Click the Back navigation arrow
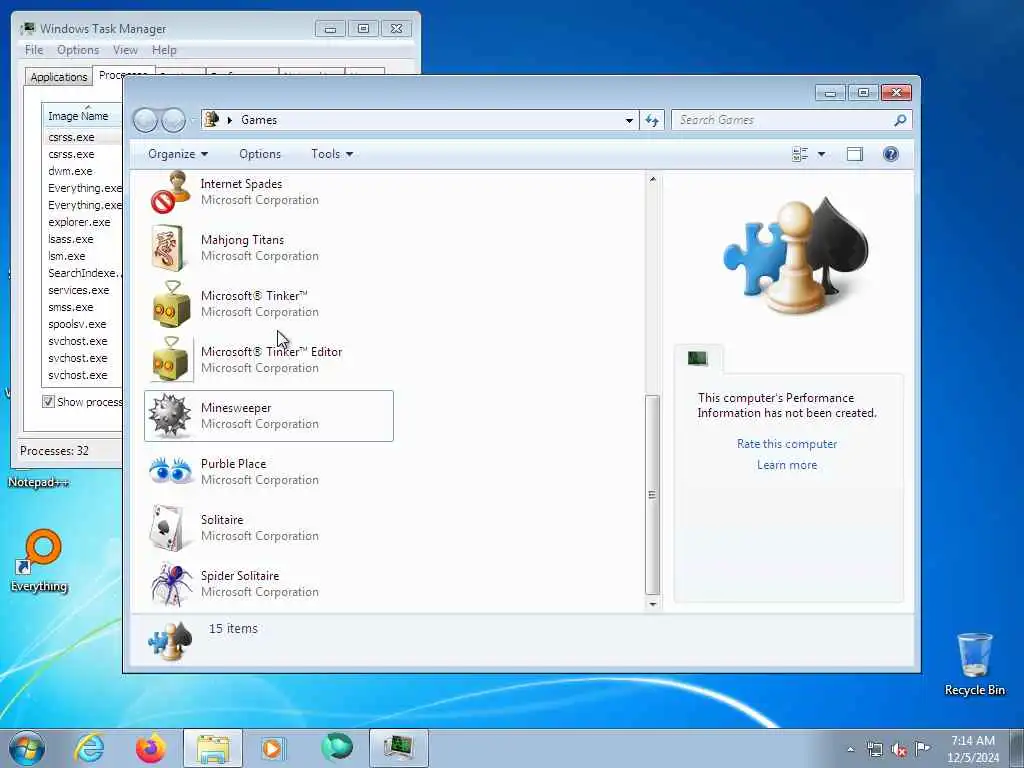The height and width of the screenshot is (768, 1024). [x=146, y=120]
